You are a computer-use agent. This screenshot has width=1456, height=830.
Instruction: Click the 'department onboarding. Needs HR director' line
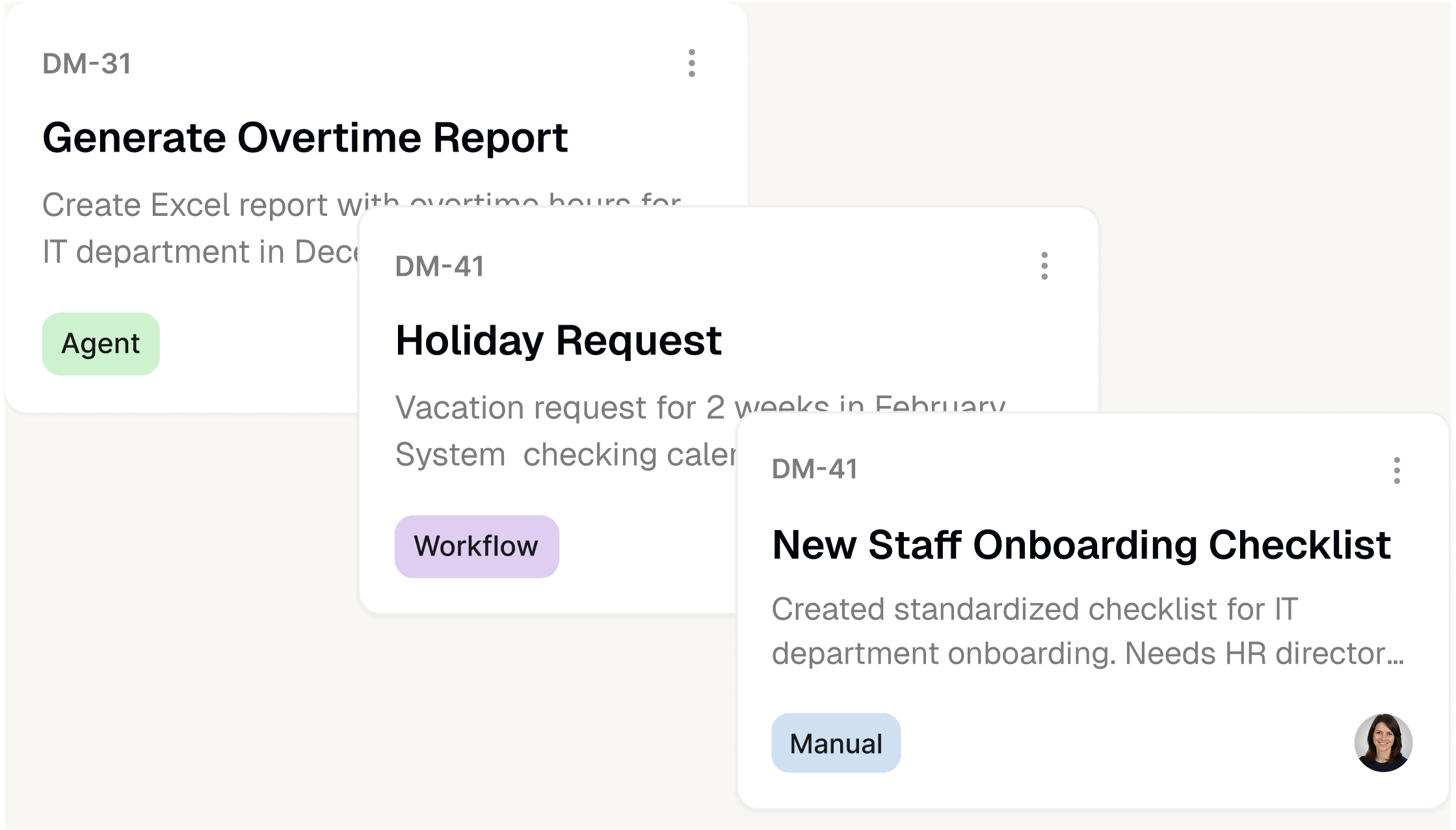click(1086, 654)
